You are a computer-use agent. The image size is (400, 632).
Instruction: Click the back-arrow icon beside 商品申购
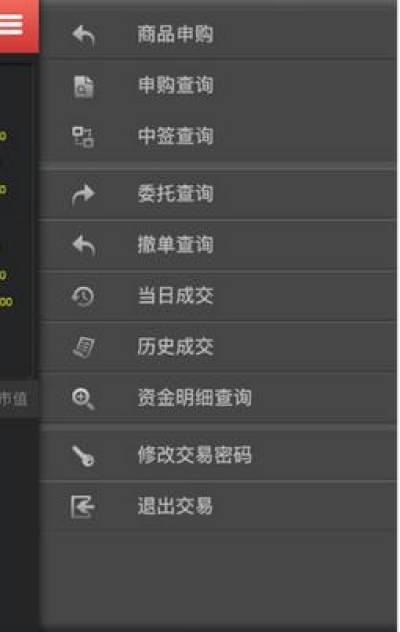[83, 36]
